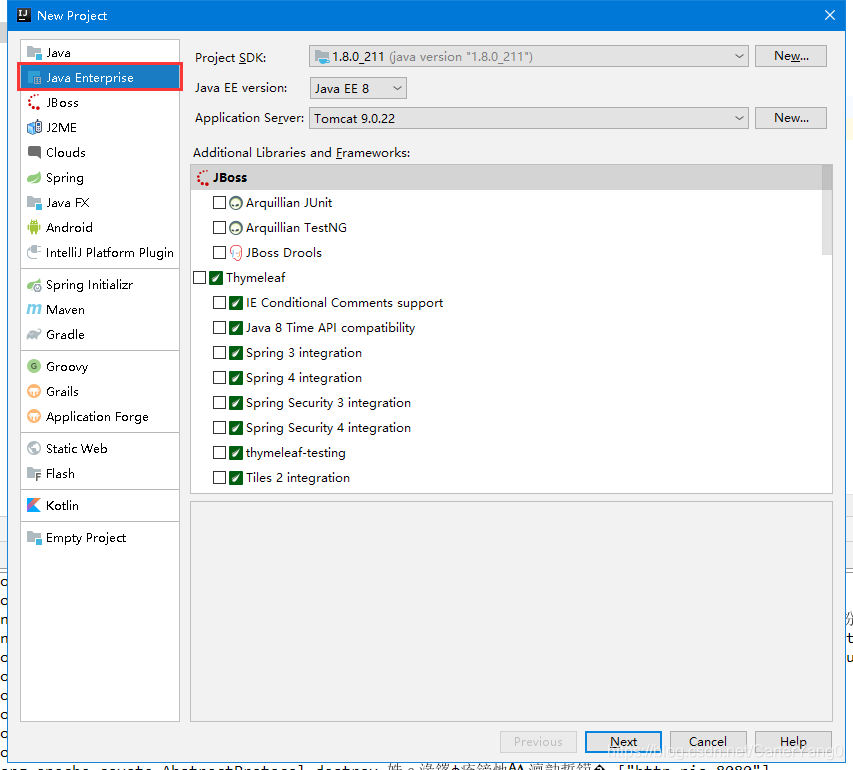Open the Project SDK dropdown

tap(528, 57)
